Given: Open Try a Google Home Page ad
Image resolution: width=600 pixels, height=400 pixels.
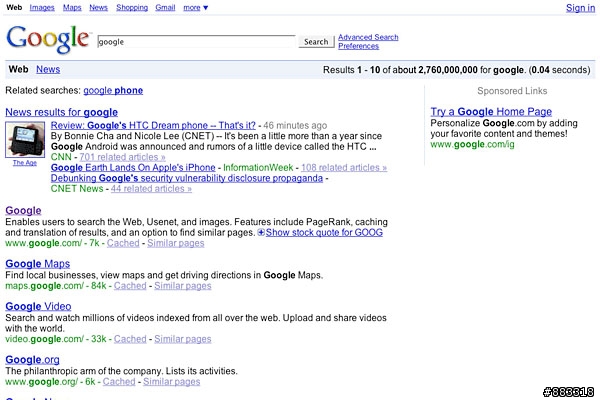Looking at the screenshot, I should (491, 112).
